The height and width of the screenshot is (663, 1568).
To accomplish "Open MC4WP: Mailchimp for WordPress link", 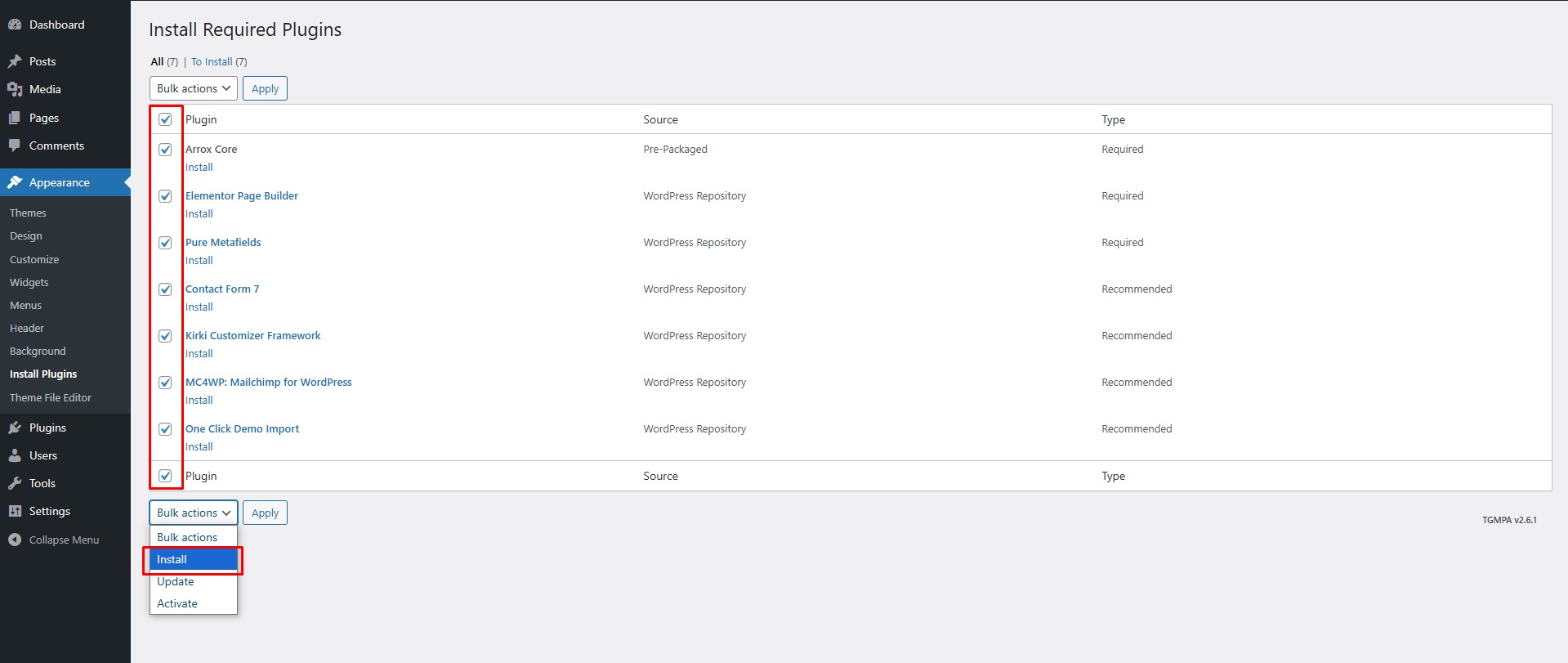I will coord(269,382).
